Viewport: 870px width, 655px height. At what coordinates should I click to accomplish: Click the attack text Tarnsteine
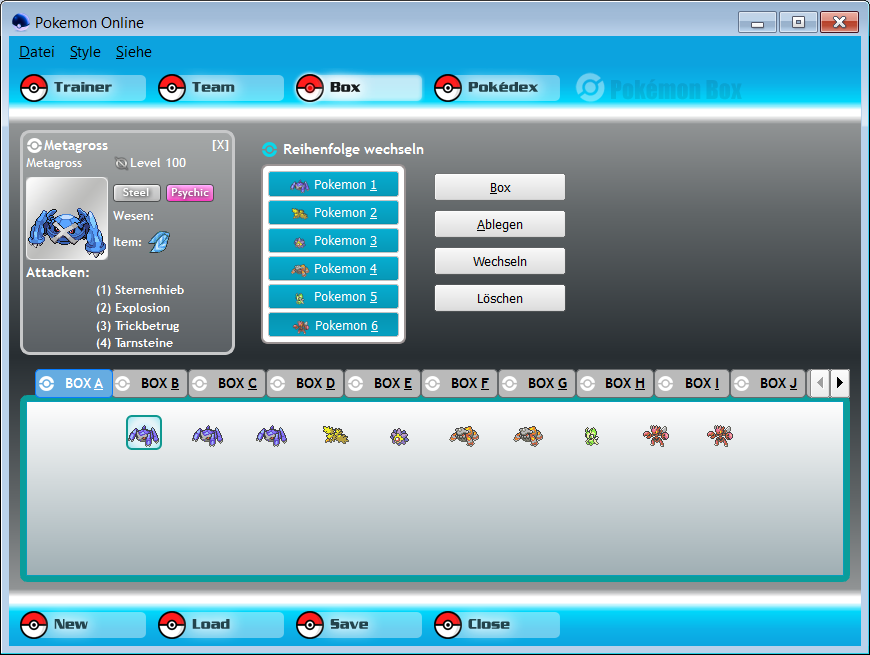click(144, 343)
